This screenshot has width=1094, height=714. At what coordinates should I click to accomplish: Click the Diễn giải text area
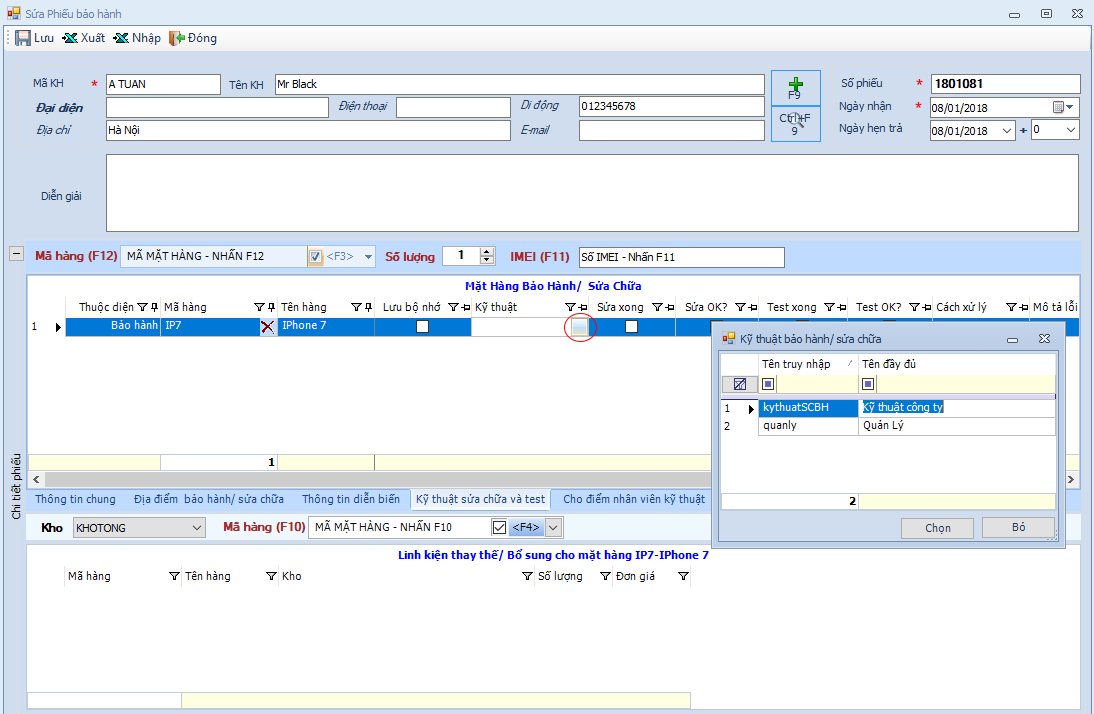592,193
